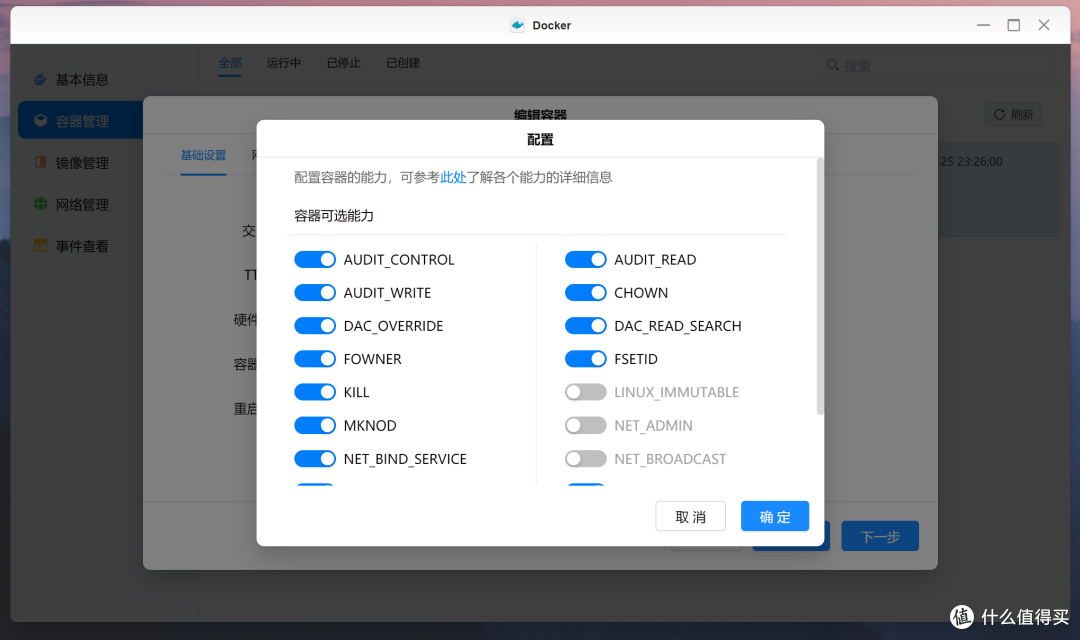Disable the NET_BIND_SERVICE capability

[x=315, y=459]
